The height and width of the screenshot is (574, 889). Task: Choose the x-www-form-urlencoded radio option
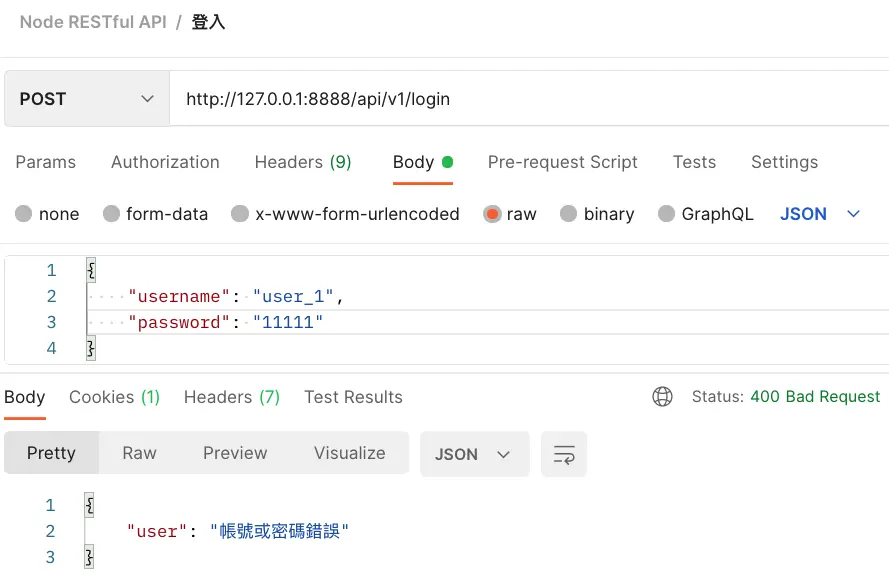point(240,214)
